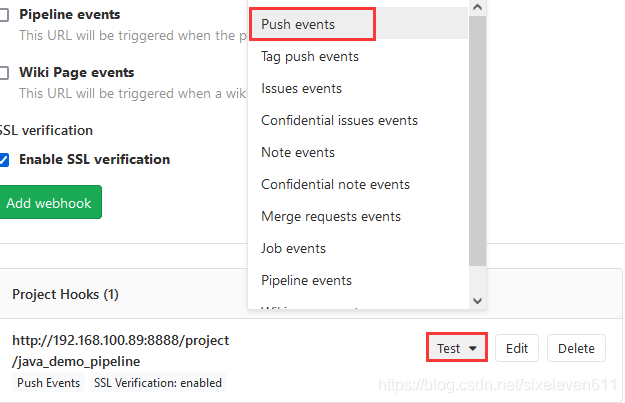The image size is (625, 403).
Task: Pick Merge requests events option
Action: pos(331,216)
